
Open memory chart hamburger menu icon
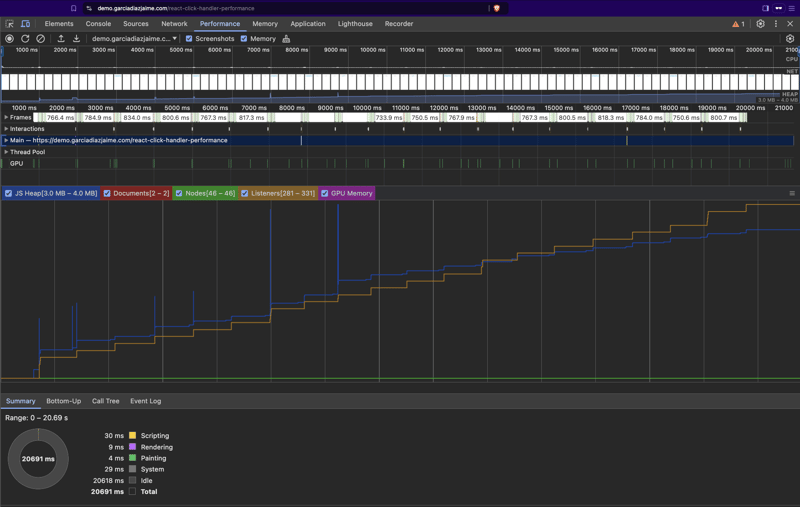coord(792,193)
